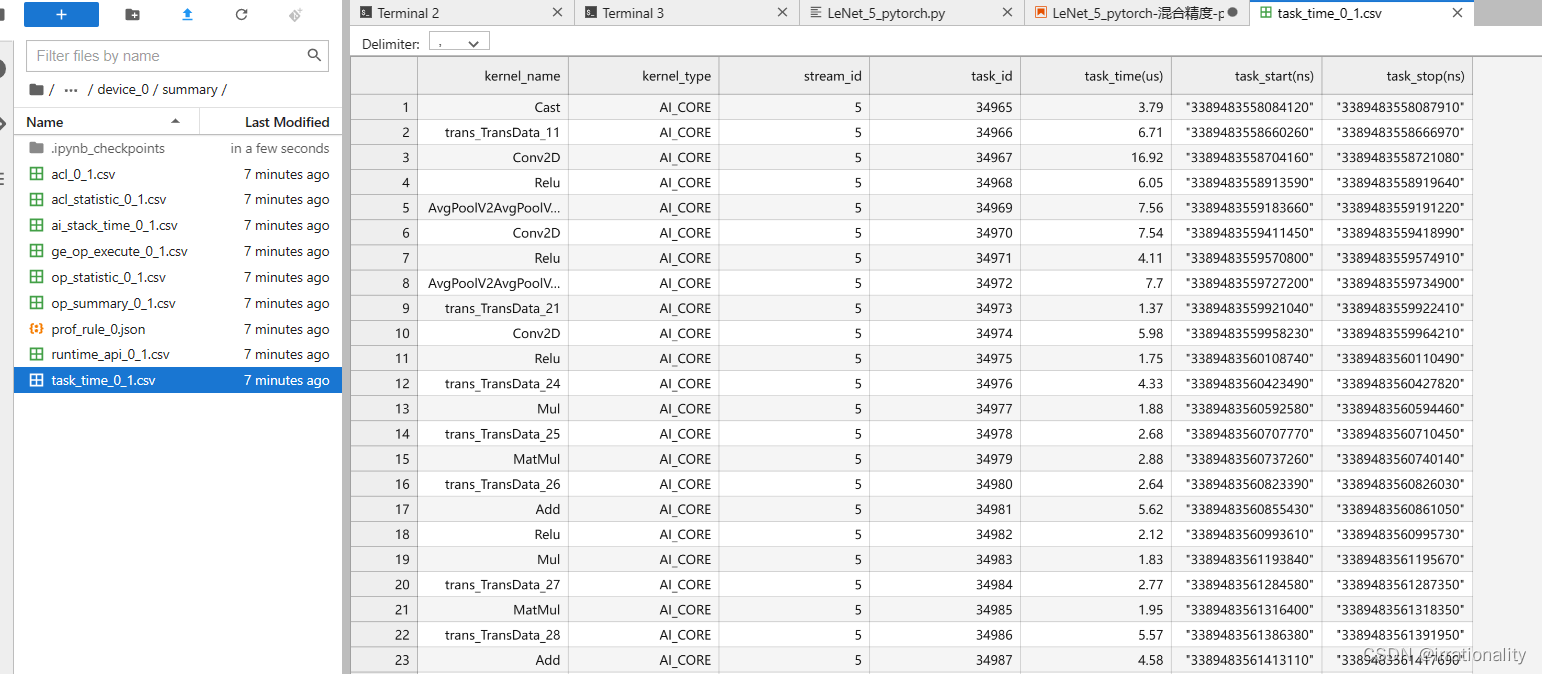Click the task_start(ns) column header
This screenshot has height=674, width=1542.
click(1248, 76)
